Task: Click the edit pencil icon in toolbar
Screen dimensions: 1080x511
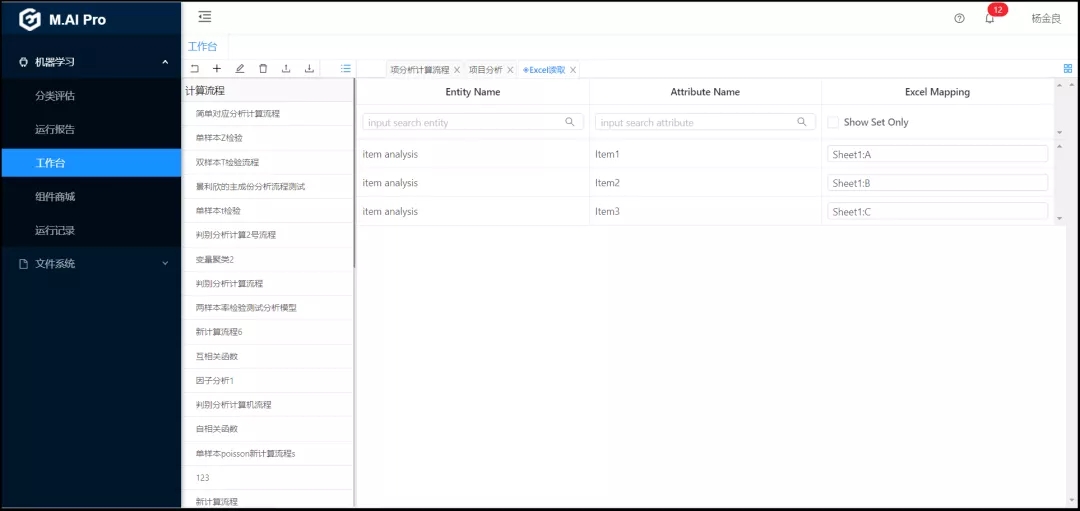Action: pyautogui.click(x=240, y=69)
